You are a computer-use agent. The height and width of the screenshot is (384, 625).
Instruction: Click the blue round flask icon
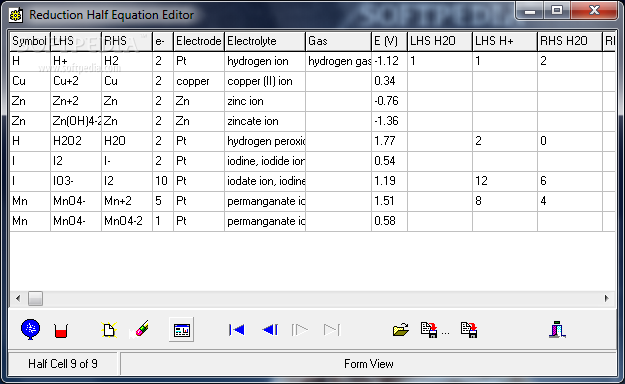click(30, 329)
